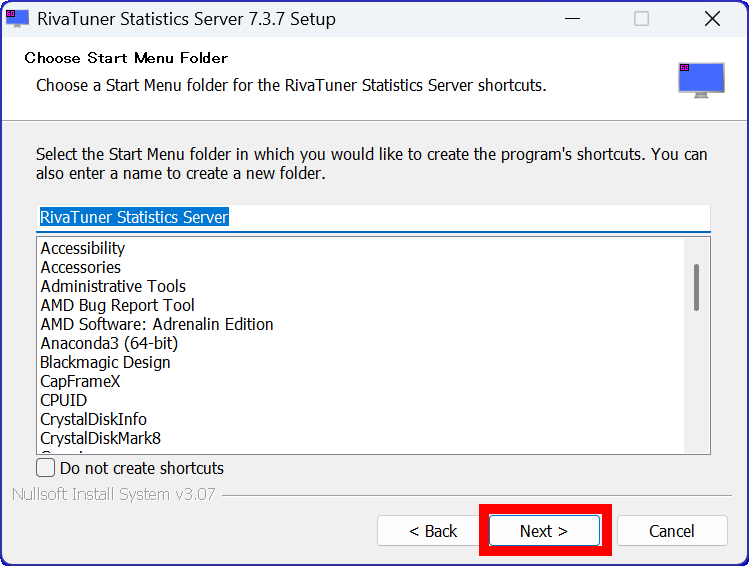Click the Start Menu folder name field
The image size is (749, 566).
click(x=372, y=217)
